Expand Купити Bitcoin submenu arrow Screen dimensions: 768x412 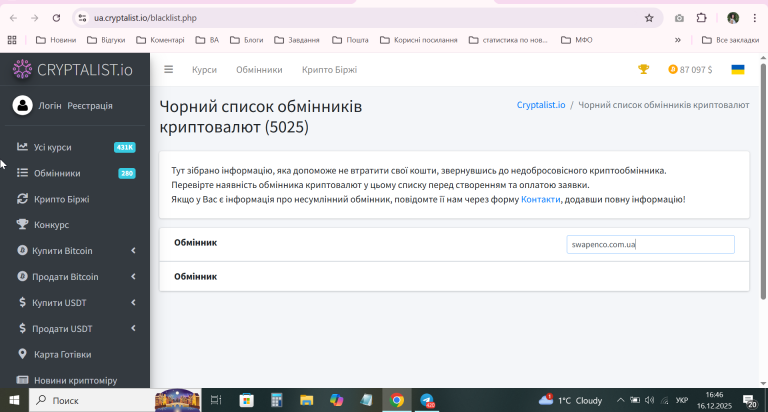pyautogui.click(x=133, y=251)
